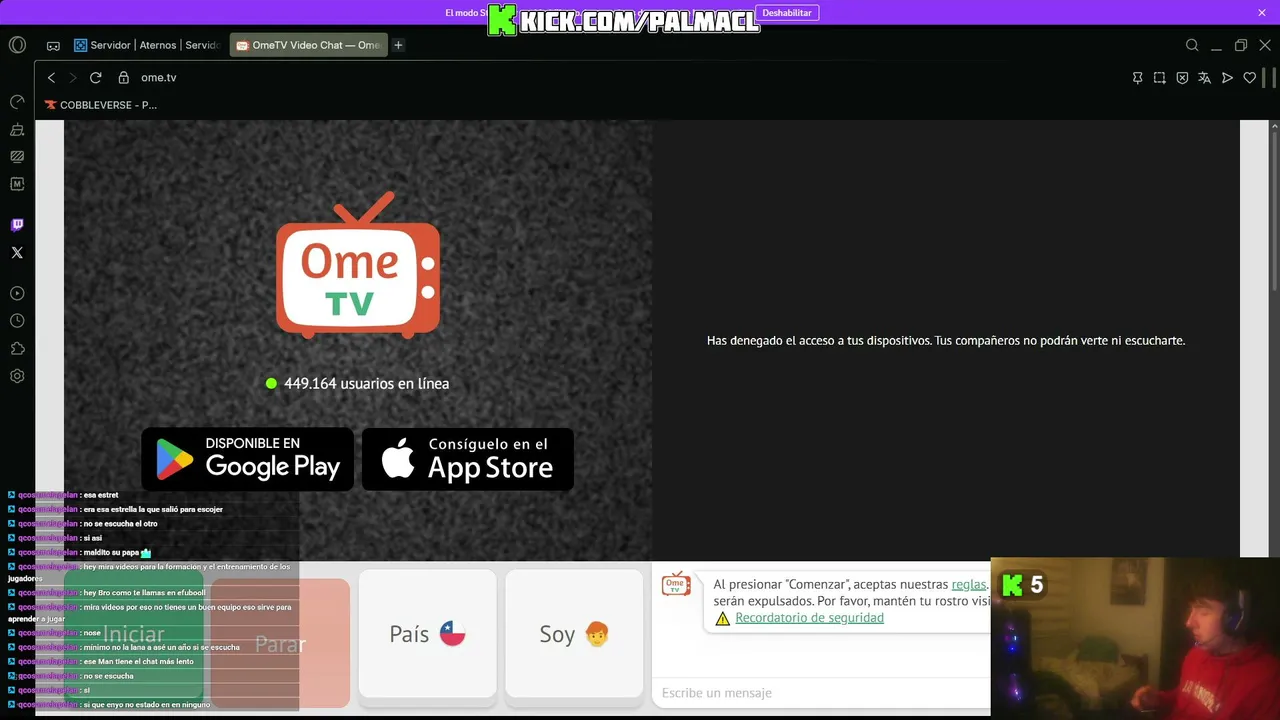Open the Google Play download badge
1280x720 pixels.
(248, 459)
